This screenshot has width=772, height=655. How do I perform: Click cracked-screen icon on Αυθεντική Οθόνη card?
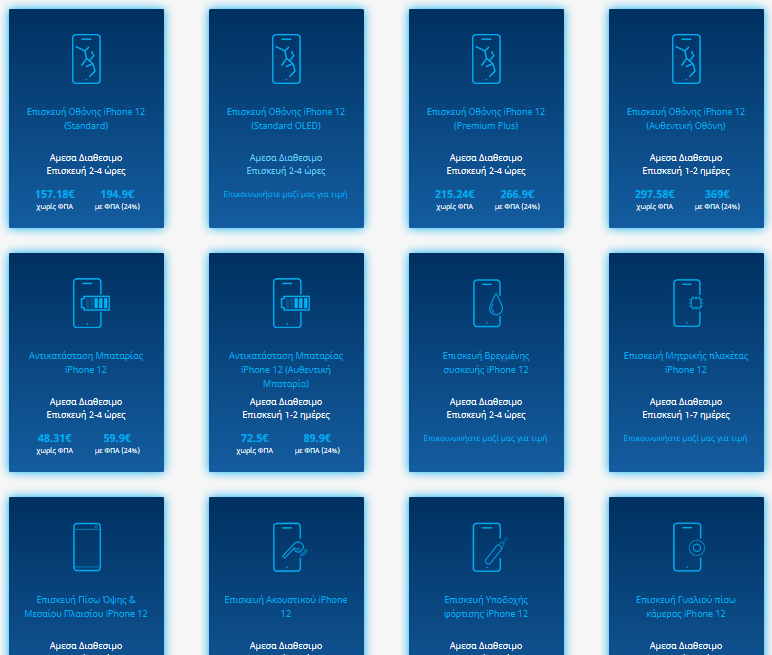[686, 59]
